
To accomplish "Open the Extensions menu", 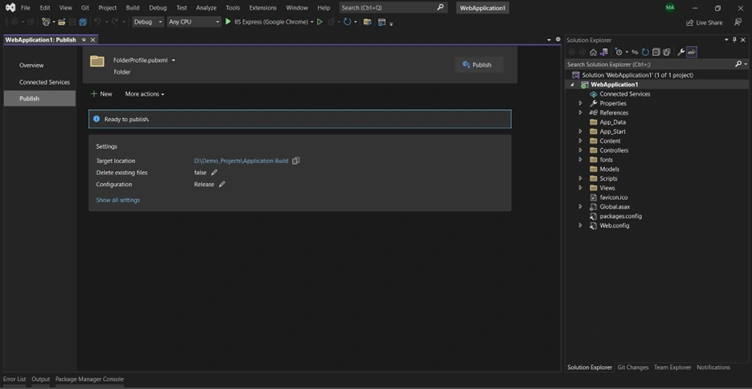I will pyautogui.click(x=263, y=8).
